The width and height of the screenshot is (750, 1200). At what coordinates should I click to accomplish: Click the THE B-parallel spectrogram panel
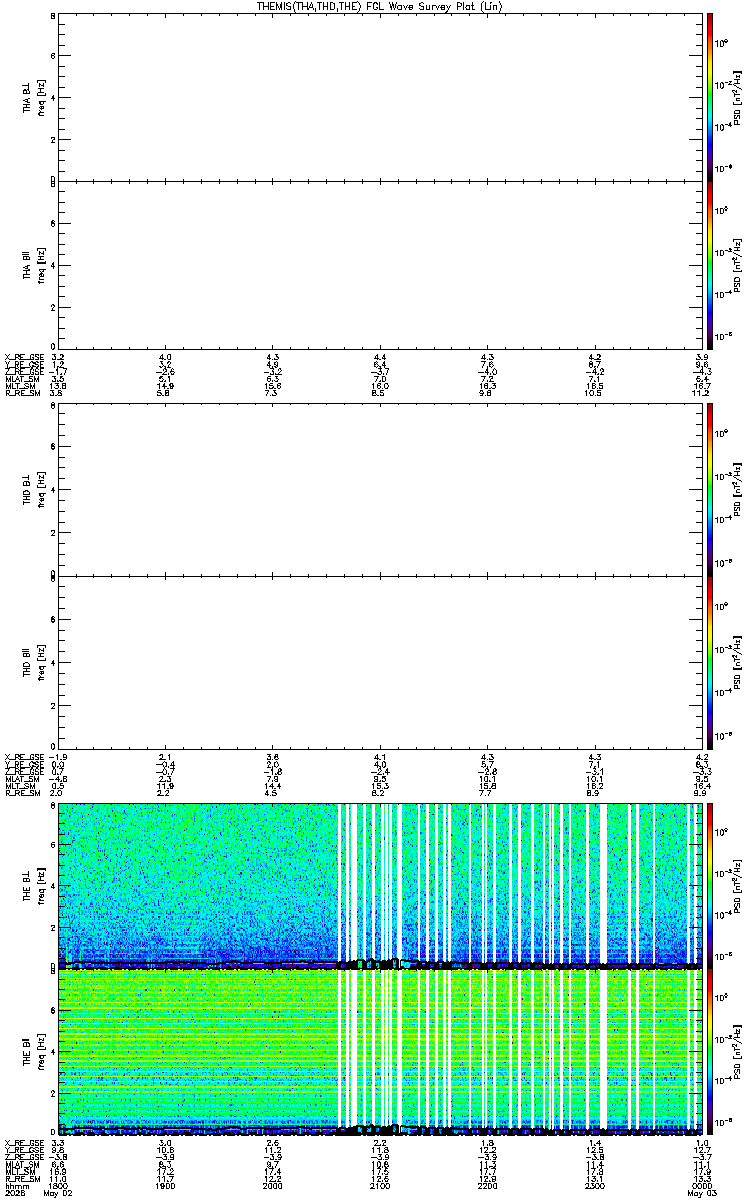[380, 1053]
